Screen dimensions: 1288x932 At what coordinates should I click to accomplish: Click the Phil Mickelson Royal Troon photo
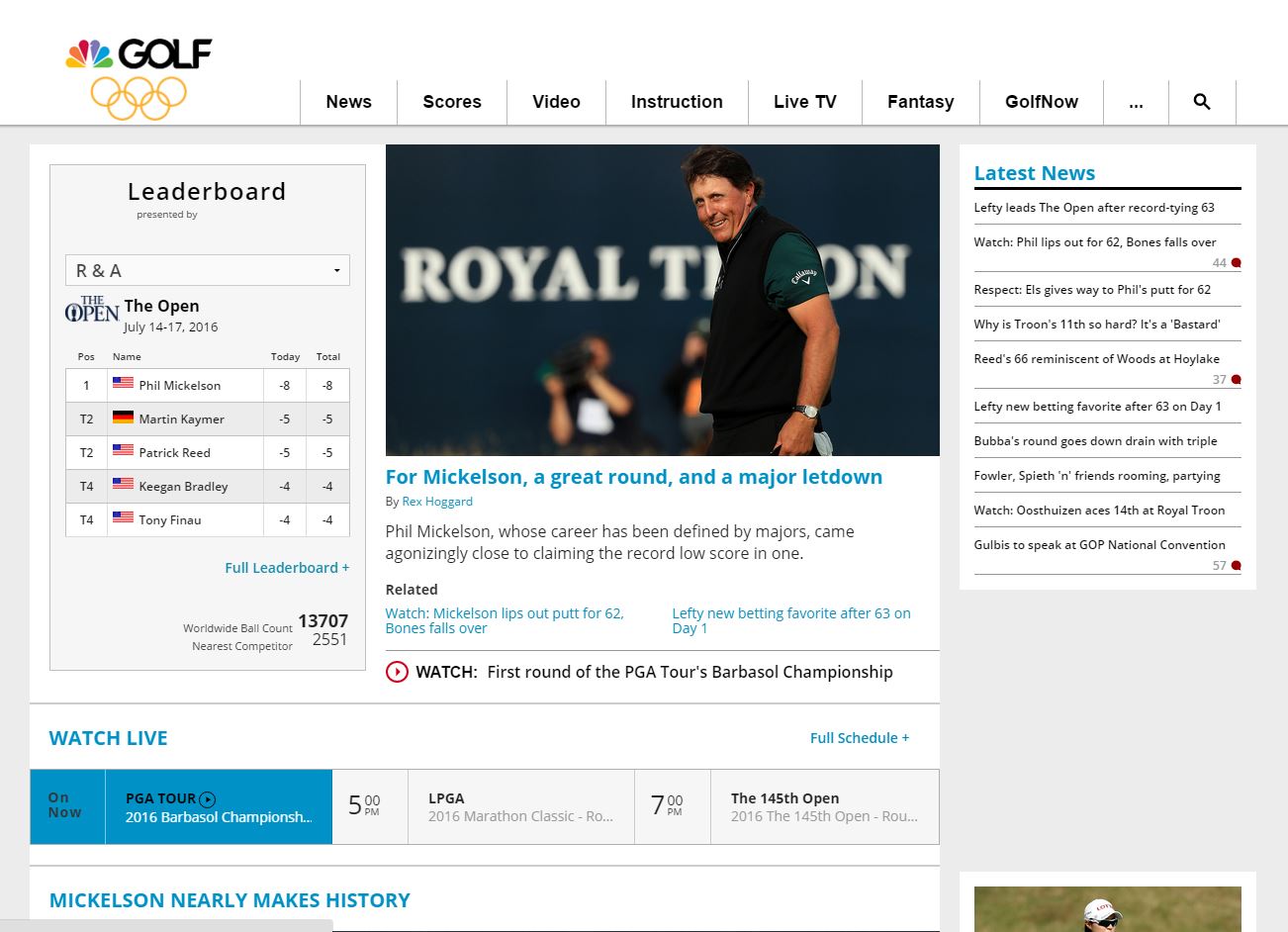point(663,300)
